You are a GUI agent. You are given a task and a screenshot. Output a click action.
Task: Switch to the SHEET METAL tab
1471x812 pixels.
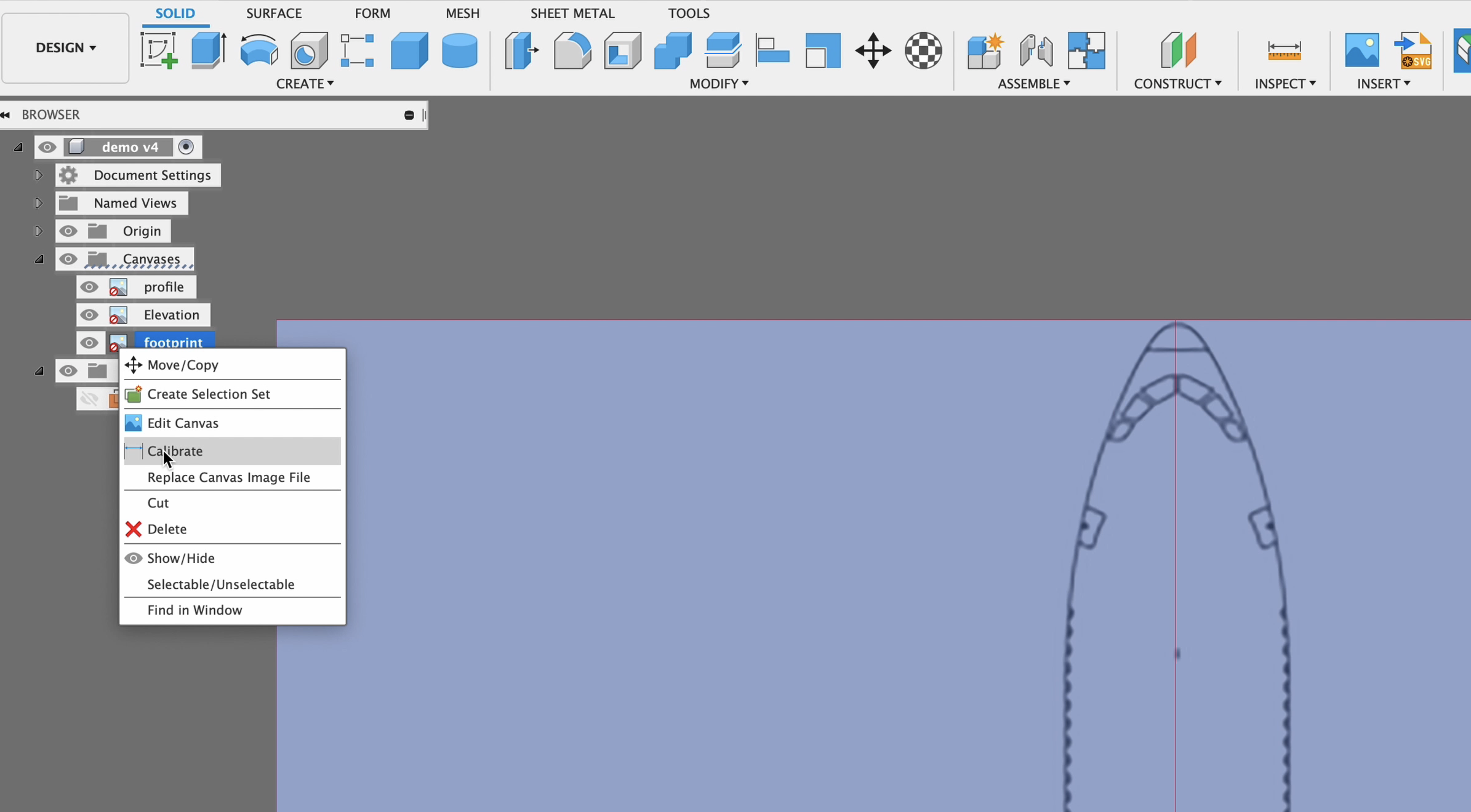click(572, 12)
